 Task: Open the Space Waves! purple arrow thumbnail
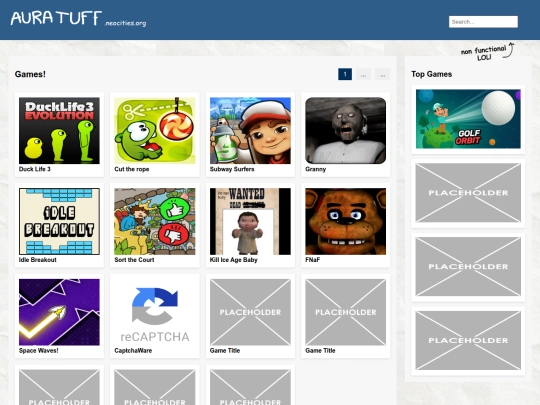tap(59, 312)
